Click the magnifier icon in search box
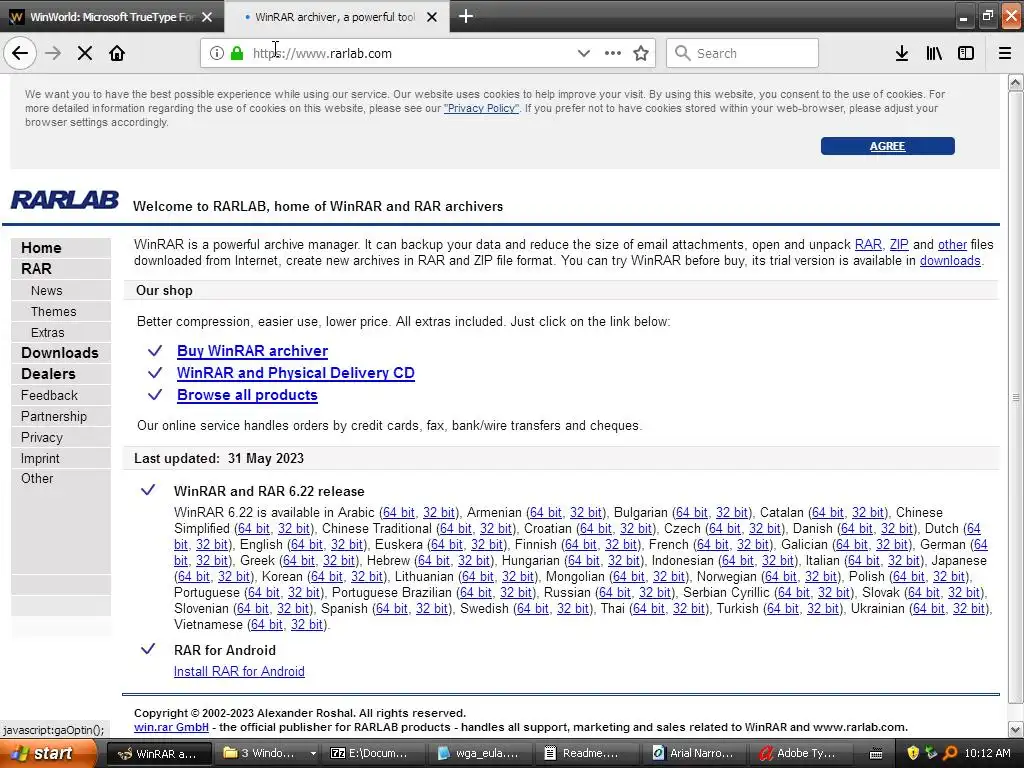This screenshot has height=768, width=1024. click(682, 53)
